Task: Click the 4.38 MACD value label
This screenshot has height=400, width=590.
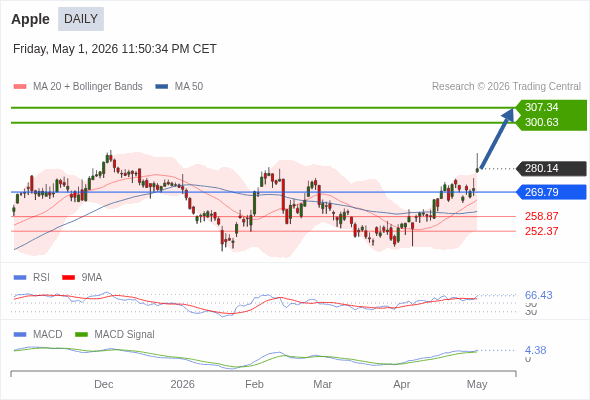Action: click(x=535, y=350)
